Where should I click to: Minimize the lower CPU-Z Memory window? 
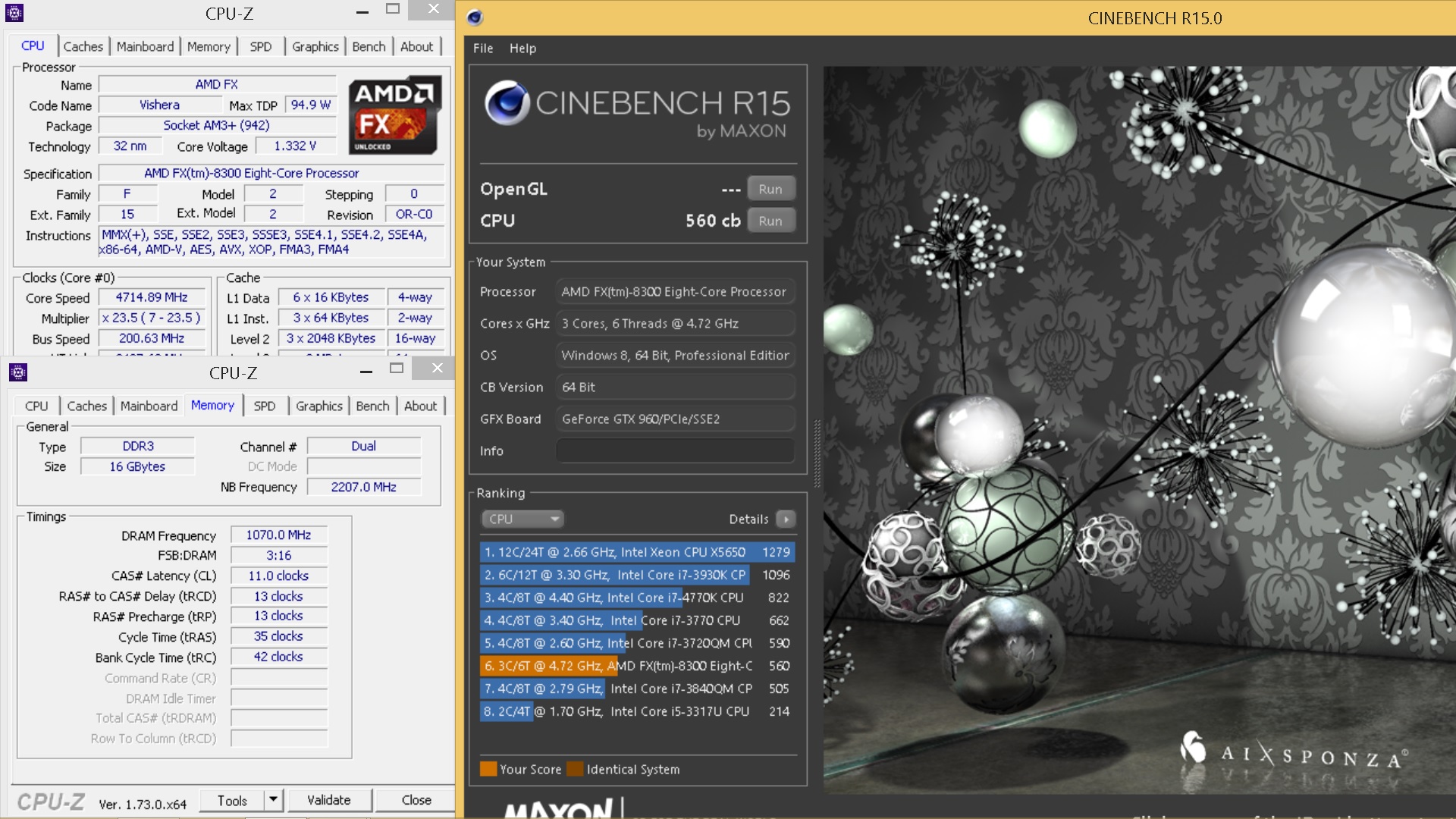366,371
